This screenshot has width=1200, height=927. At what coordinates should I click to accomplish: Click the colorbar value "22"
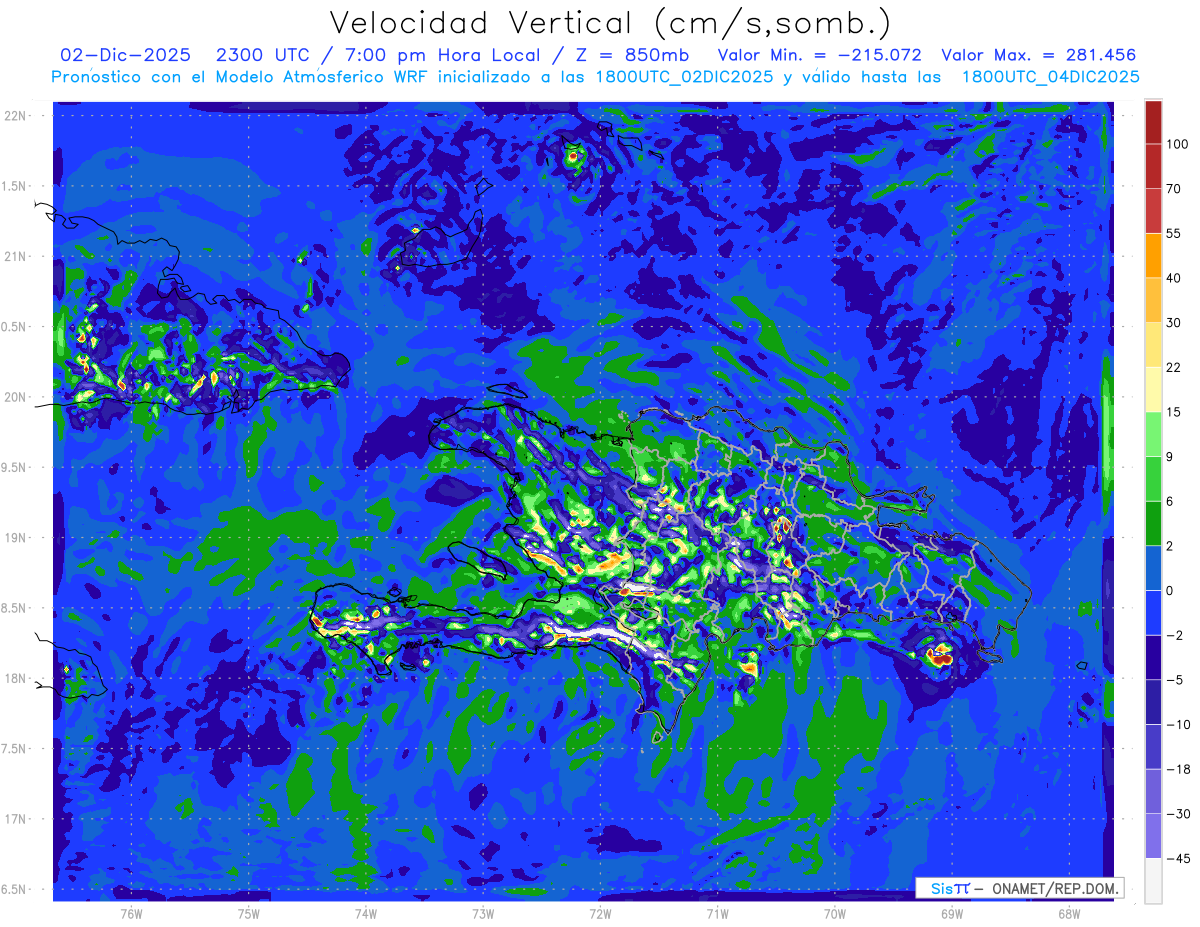tap(1175, 367)
